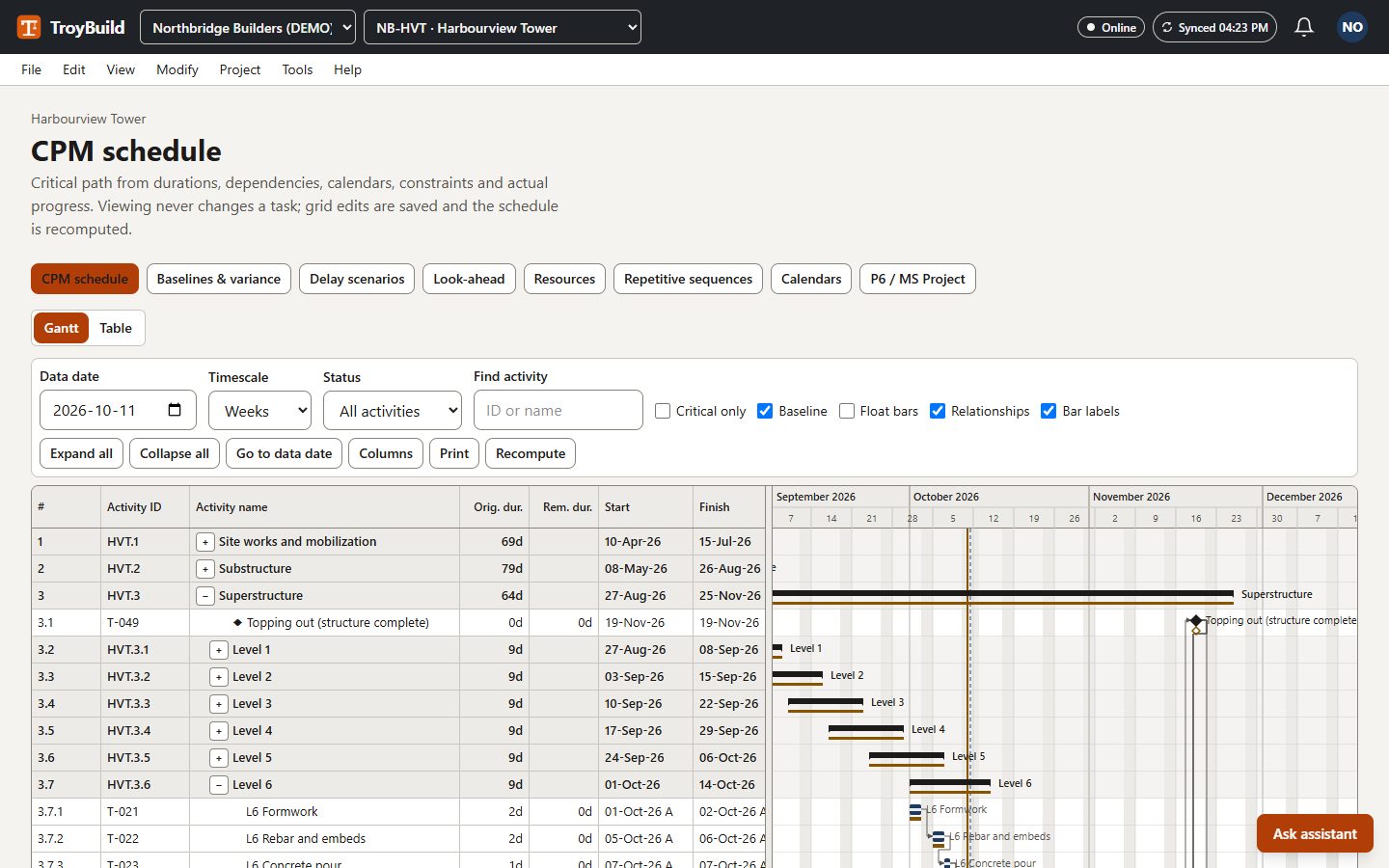This screenshot has width=1389, height=868.
Task: Open the notifications bell
Action: pyautogui.click(x=1304, y=27)
